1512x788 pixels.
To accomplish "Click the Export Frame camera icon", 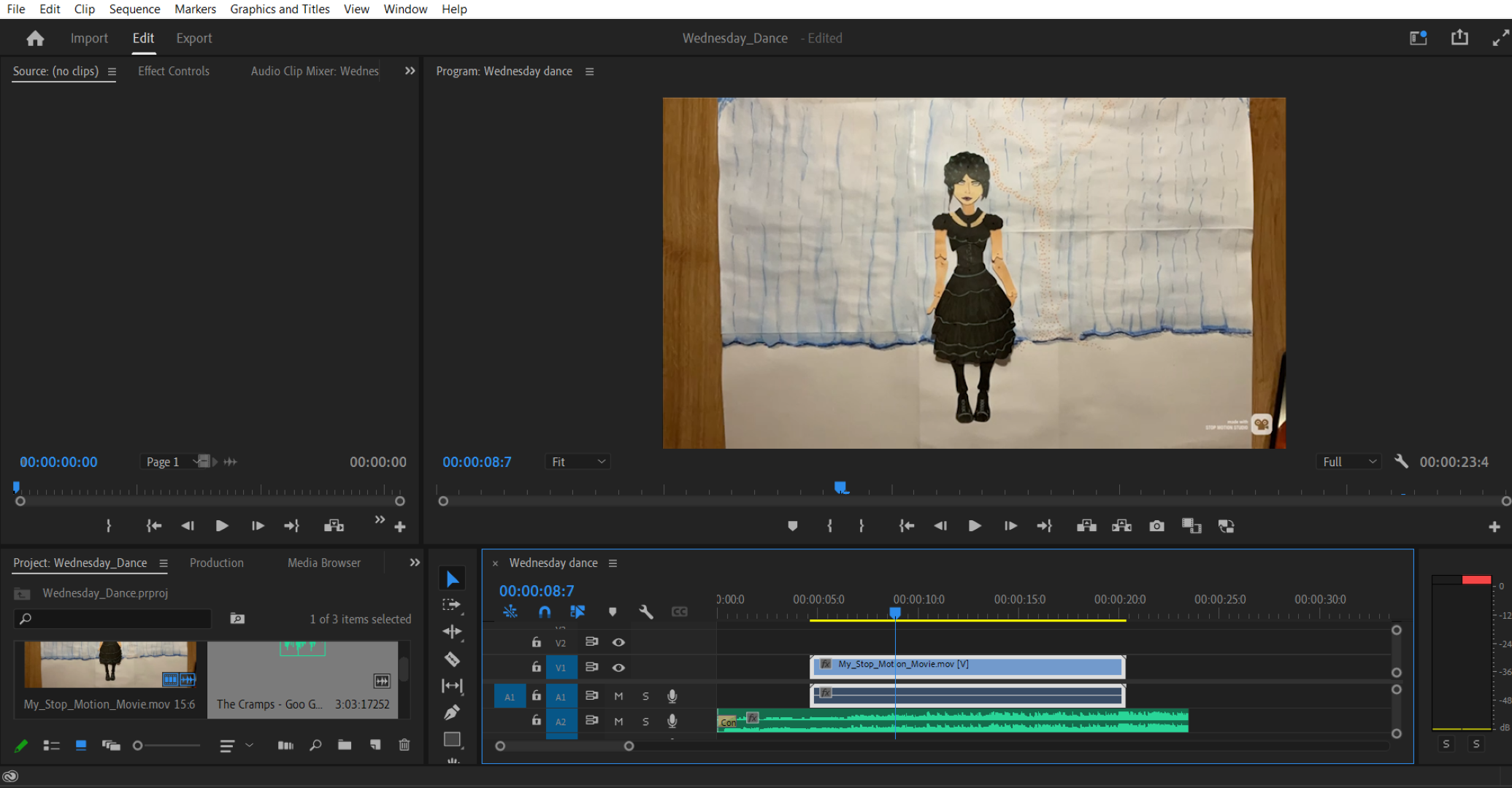I will 1156,526.
